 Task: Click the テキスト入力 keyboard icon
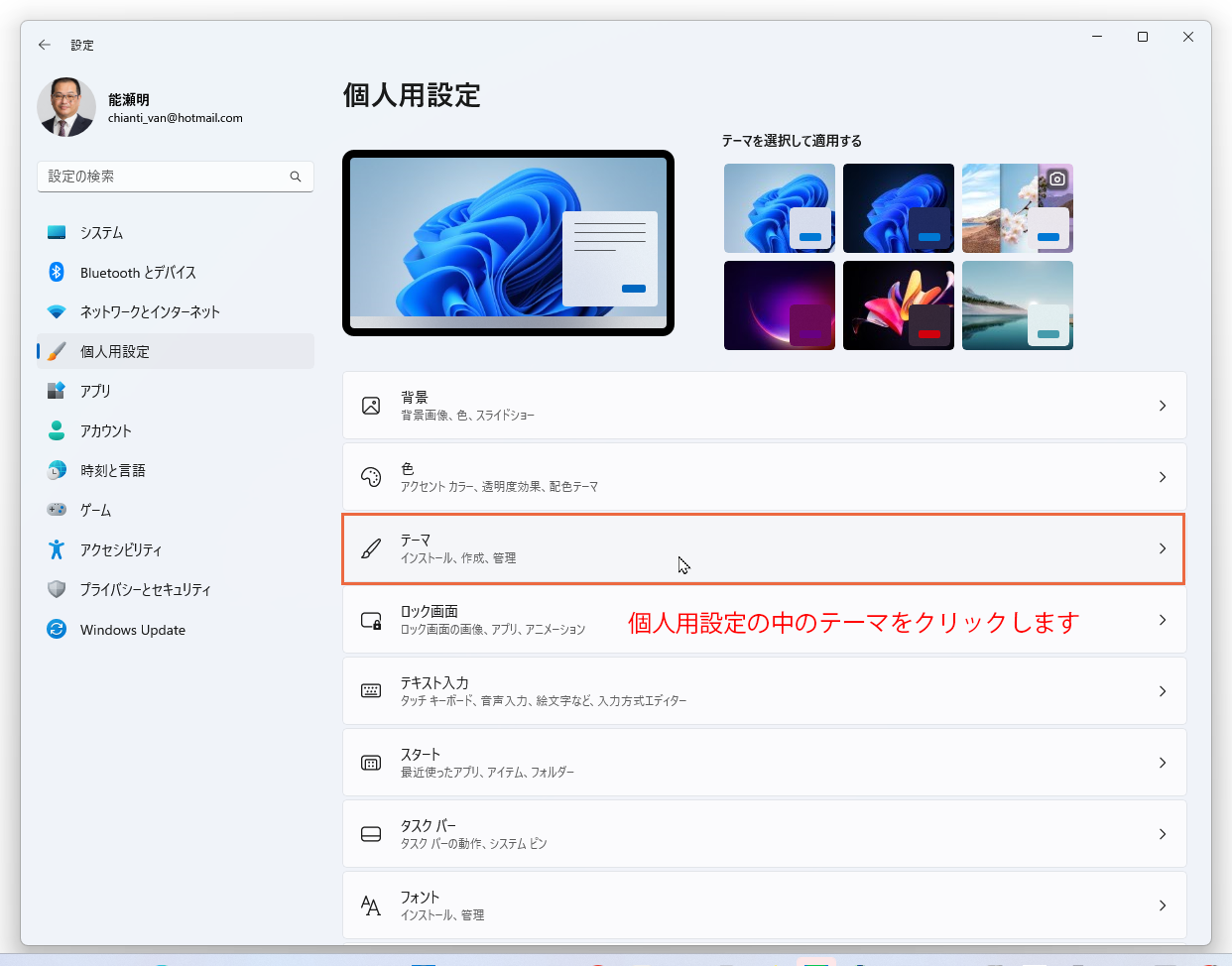[x=371, y=691]
